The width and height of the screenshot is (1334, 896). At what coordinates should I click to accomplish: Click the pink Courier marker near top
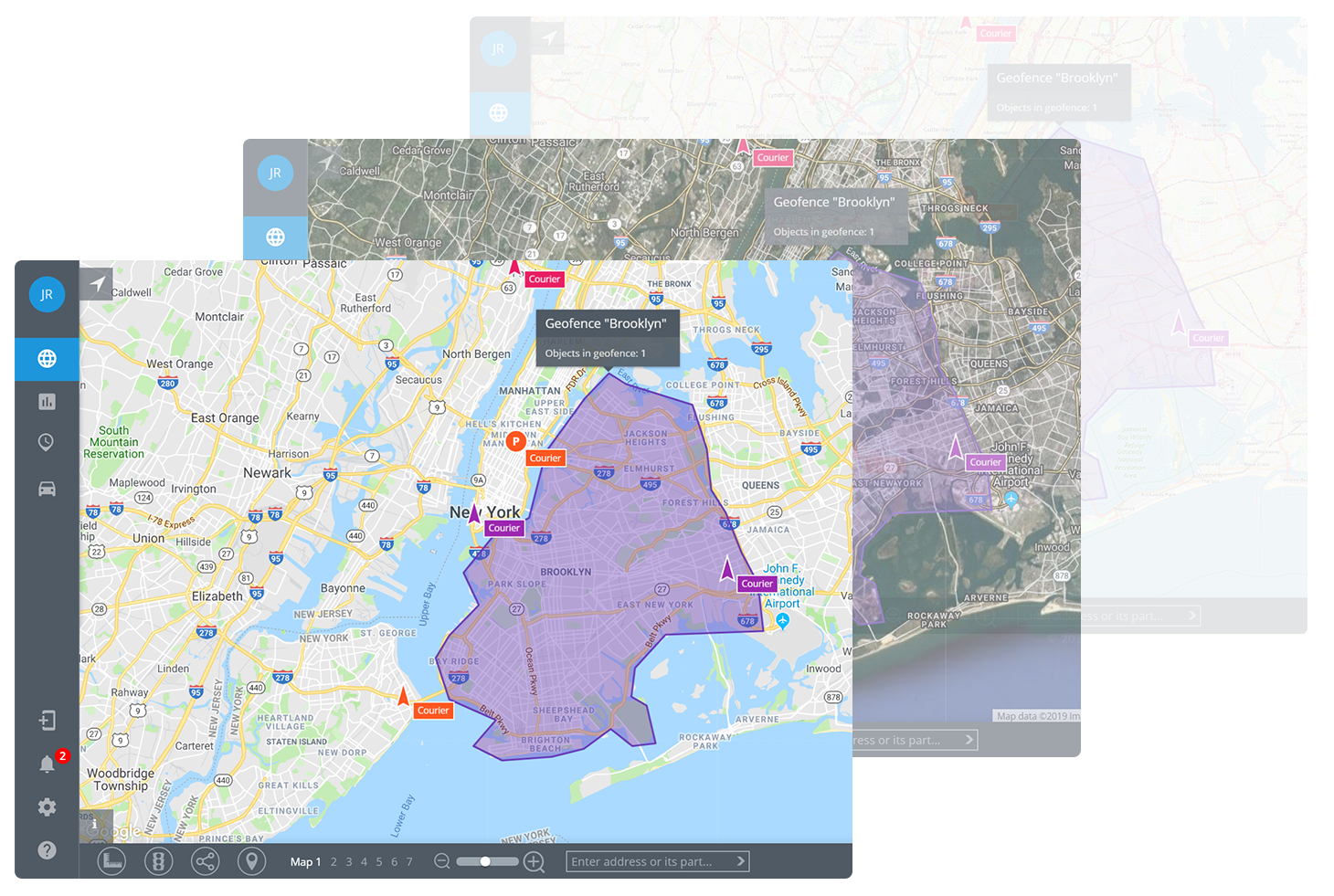coord(544,279)
